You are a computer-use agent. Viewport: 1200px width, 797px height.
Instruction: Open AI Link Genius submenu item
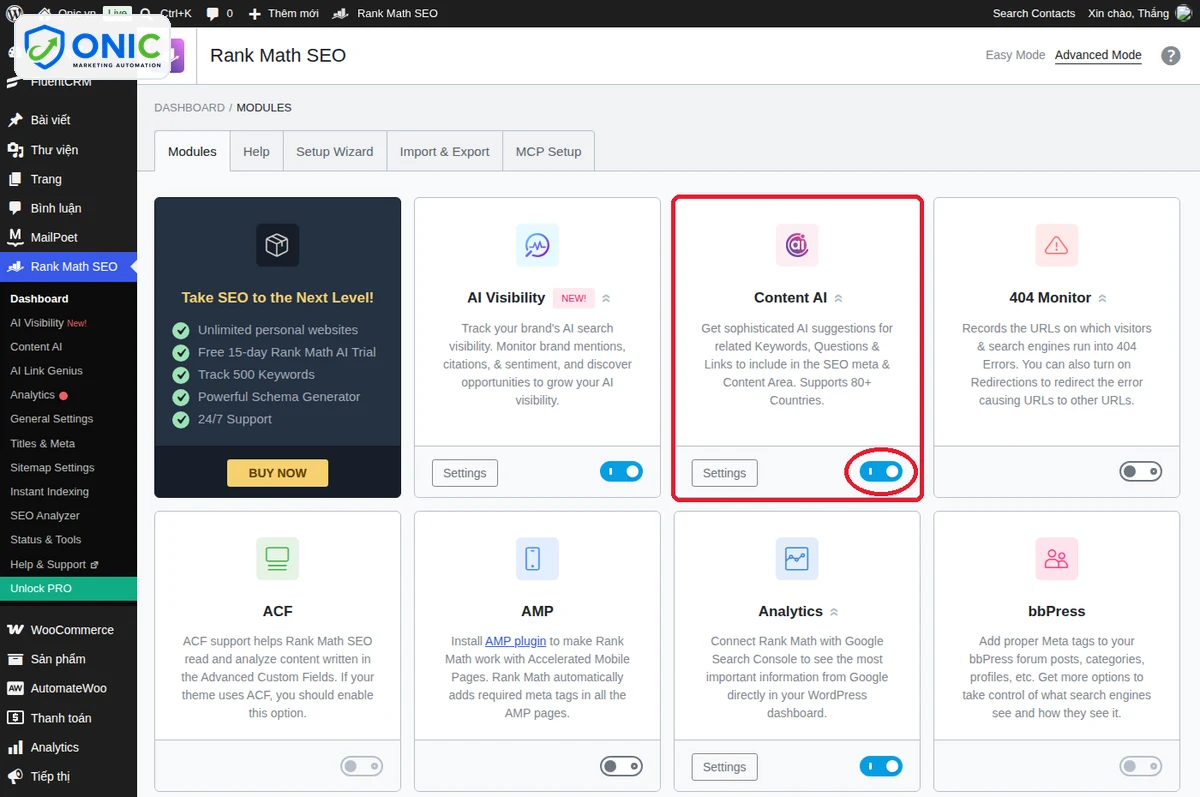(46, 371)
